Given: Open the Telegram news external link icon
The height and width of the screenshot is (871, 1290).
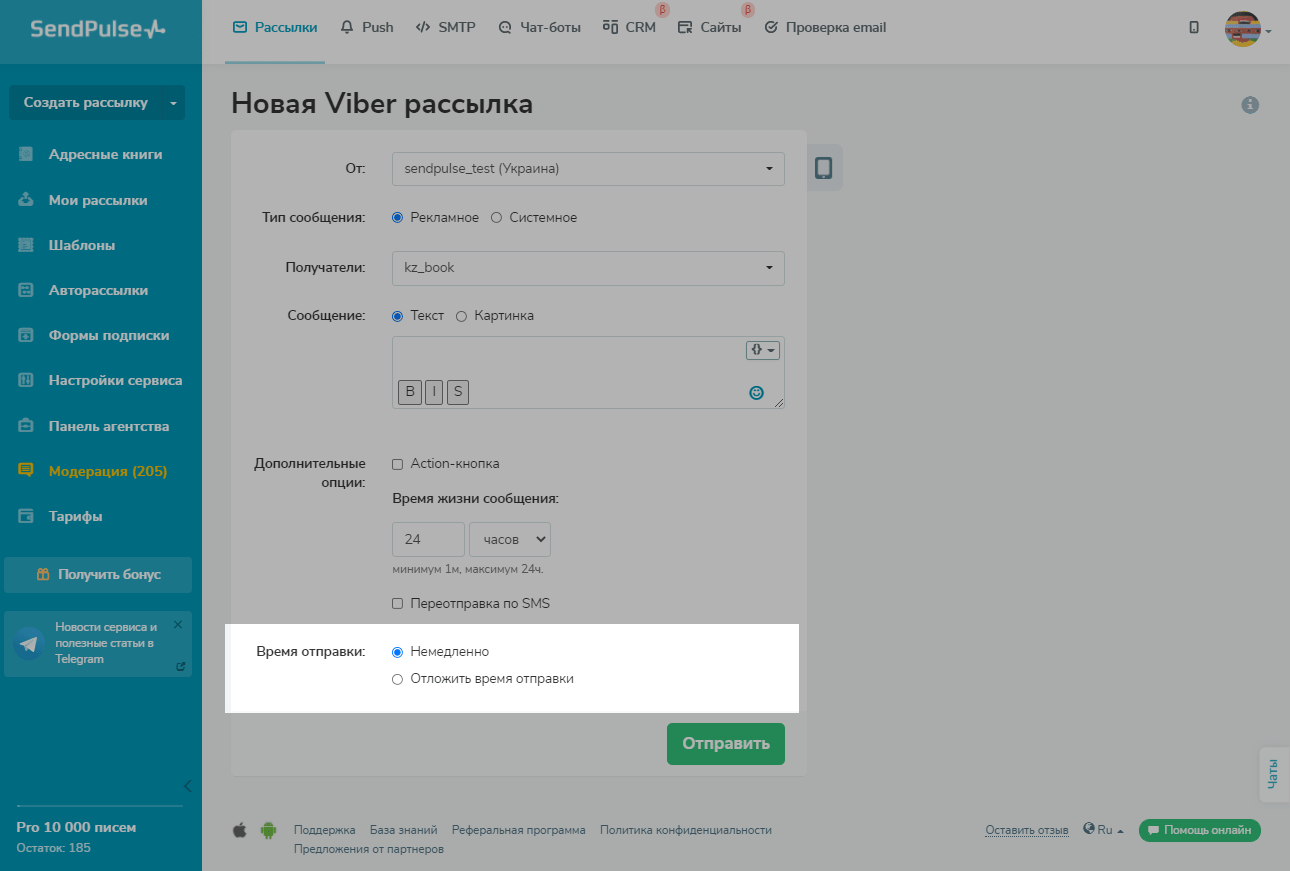Looking at the screenshot, I should 181,666.
